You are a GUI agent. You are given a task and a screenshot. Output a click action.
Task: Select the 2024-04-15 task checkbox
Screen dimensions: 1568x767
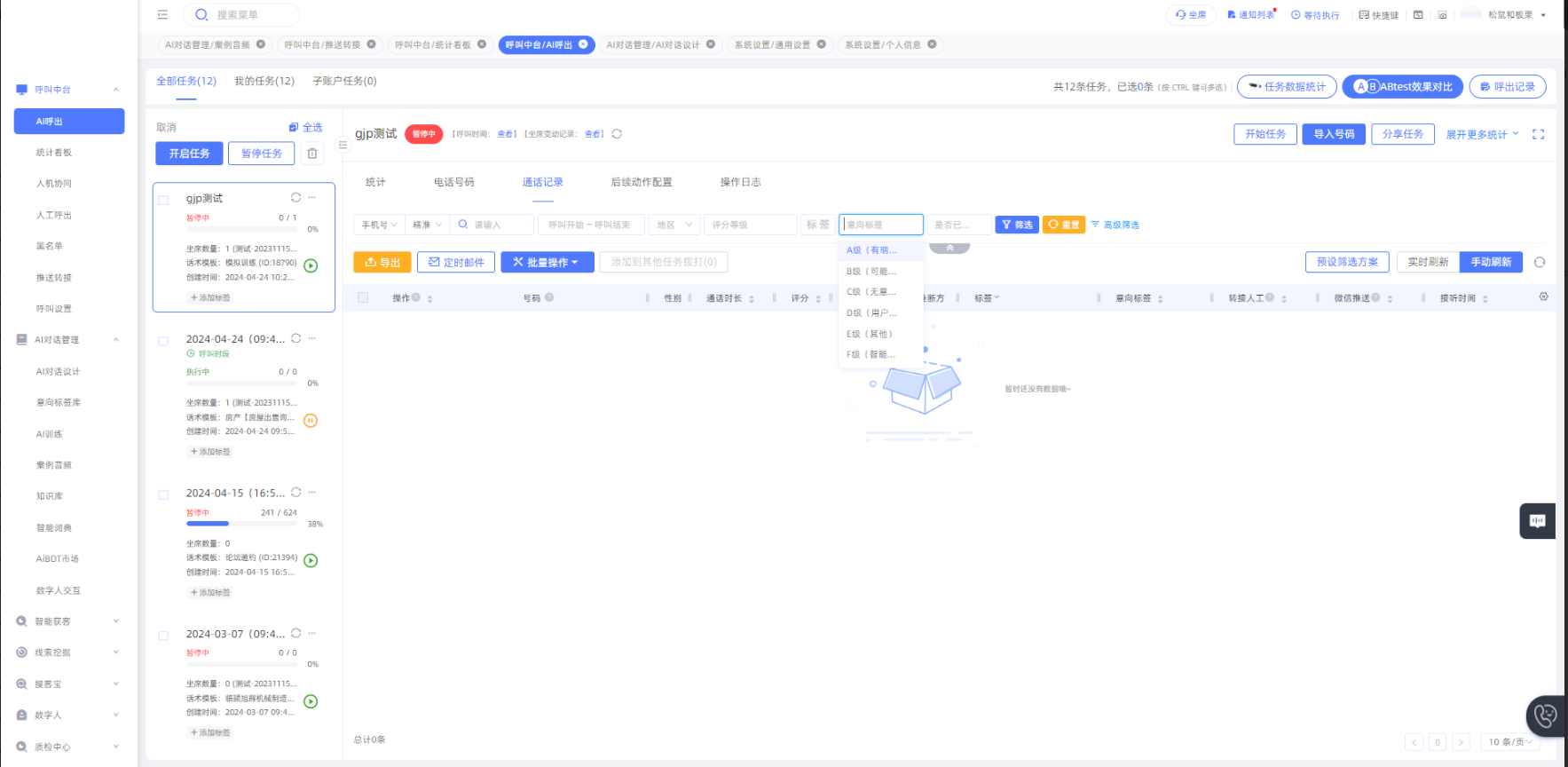coord(163,494)
